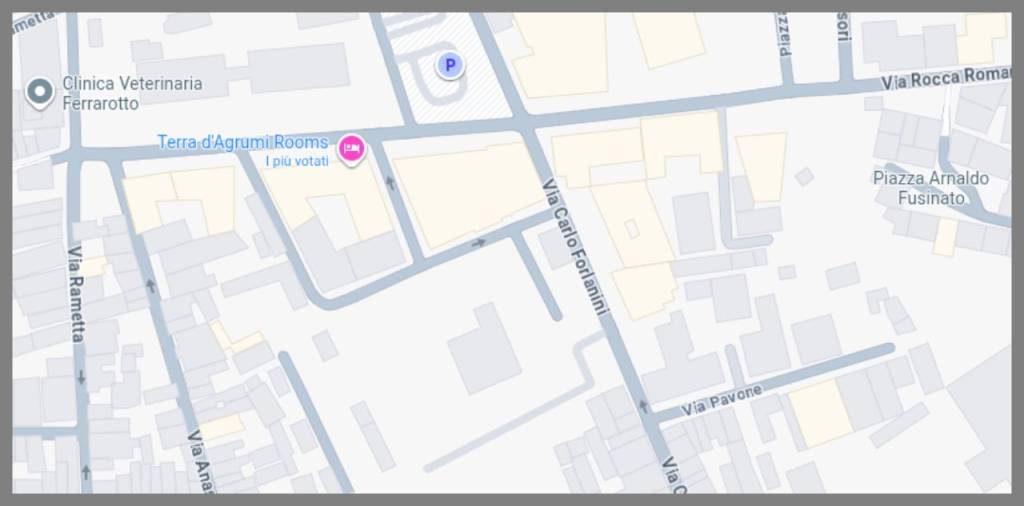Select the Via Rametta street label
This screenshot has width=1024, height=506.
[76, 293]
